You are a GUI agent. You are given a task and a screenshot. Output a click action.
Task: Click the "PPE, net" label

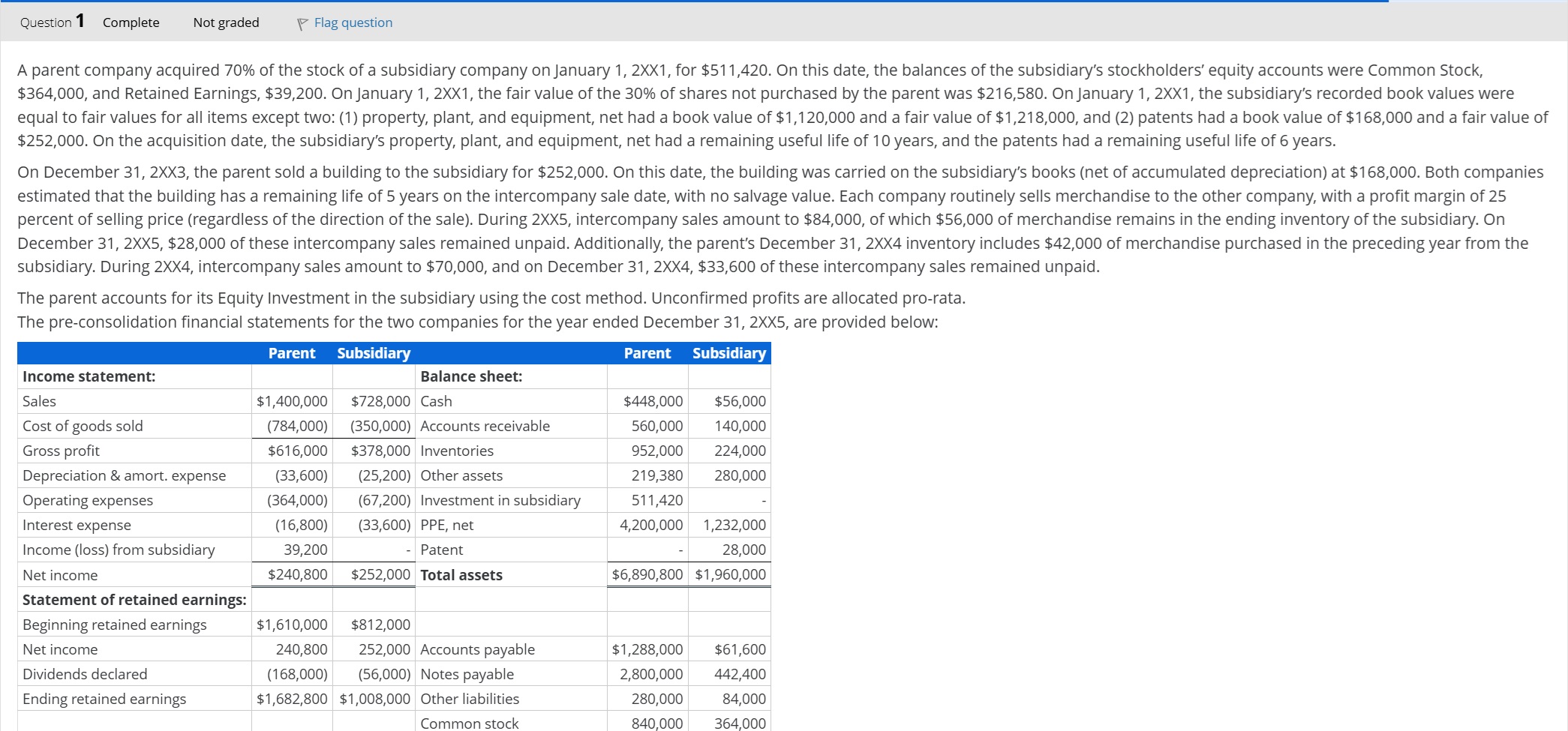447,525
